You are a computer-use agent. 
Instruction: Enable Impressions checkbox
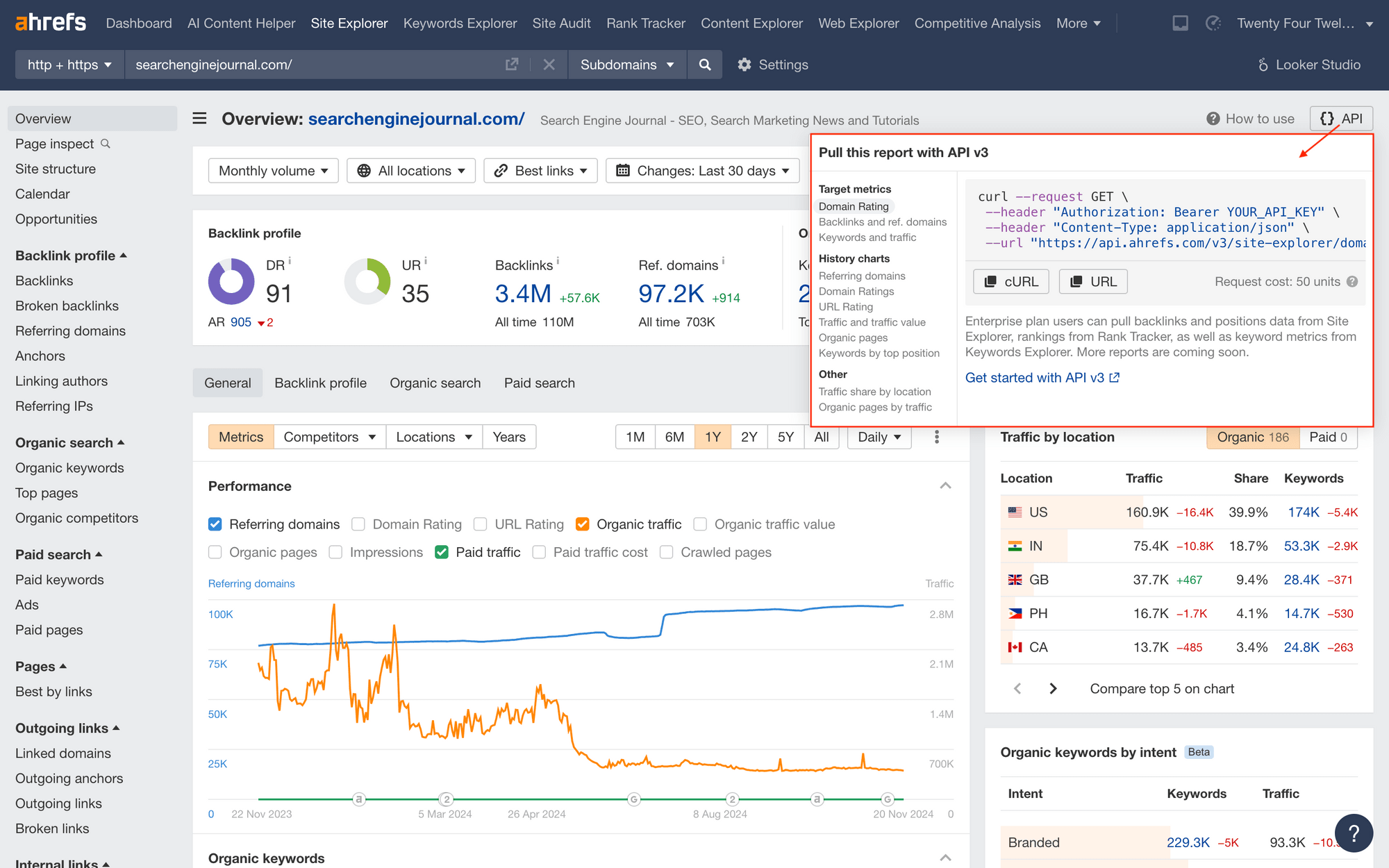point(335,552)
